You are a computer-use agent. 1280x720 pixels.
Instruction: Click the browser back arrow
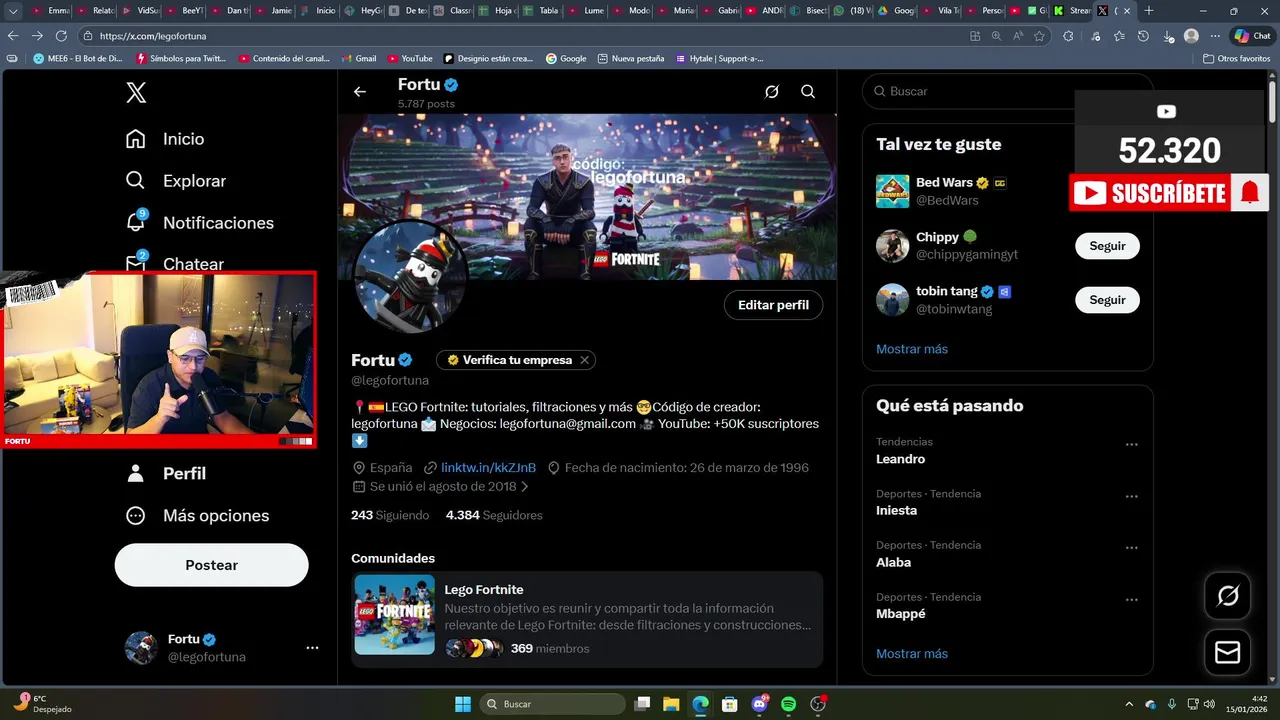tap(13, 35)
